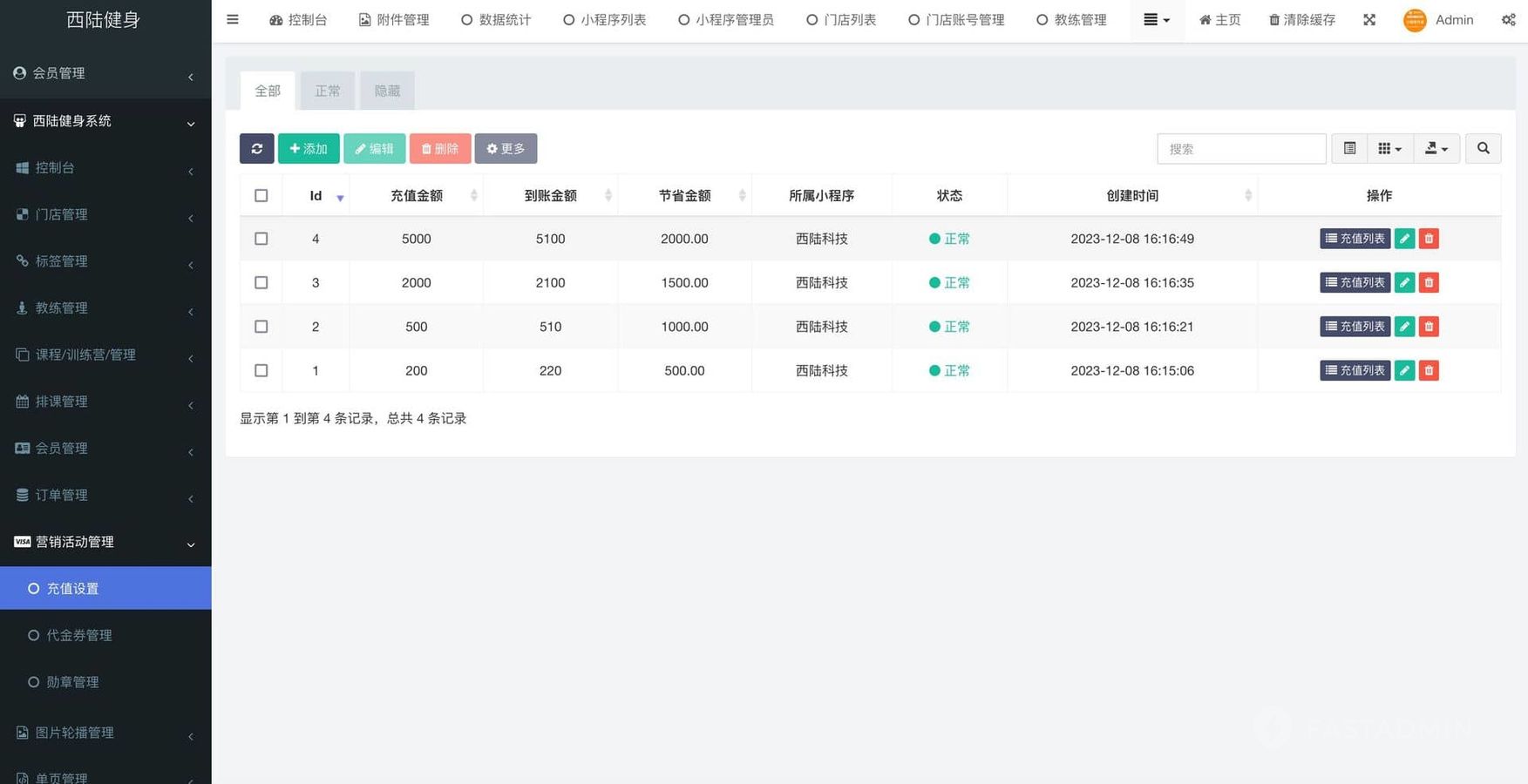This screenshot has height=784, width=1528.
Task: Click the hamburger icon to collapse the sidebar
Action: tap(233, 19)
